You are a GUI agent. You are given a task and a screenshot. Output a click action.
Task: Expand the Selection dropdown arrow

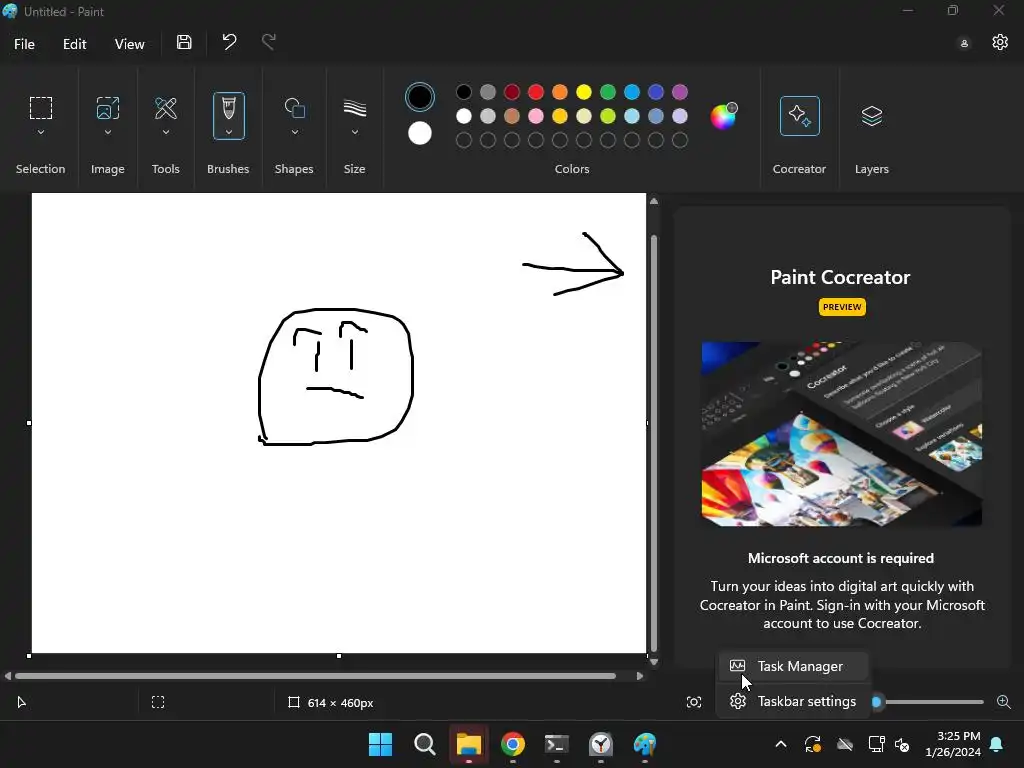40,132
